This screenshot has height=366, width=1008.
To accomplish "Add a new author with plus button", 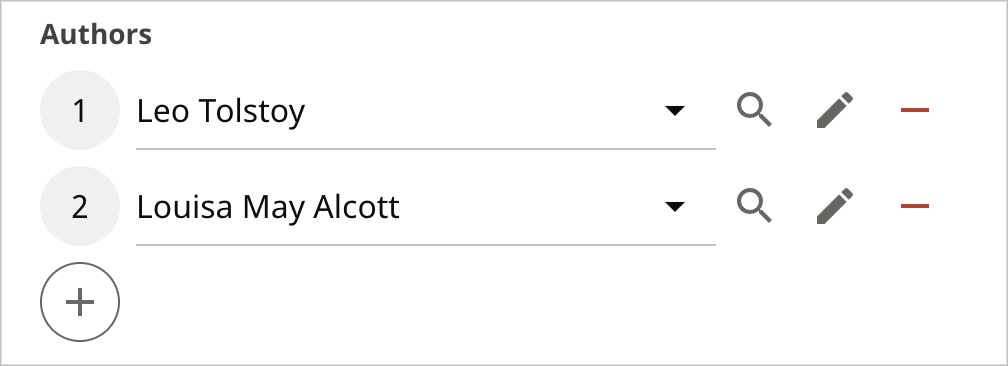I will click(x=80, y=302).
